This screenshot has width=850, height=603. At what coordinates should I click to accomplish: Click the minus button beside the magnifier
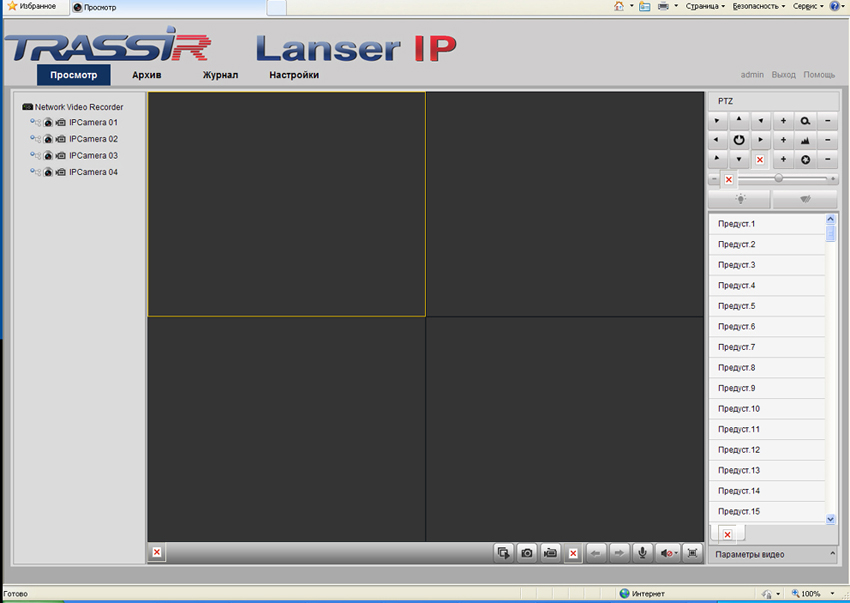pos(827,121)
